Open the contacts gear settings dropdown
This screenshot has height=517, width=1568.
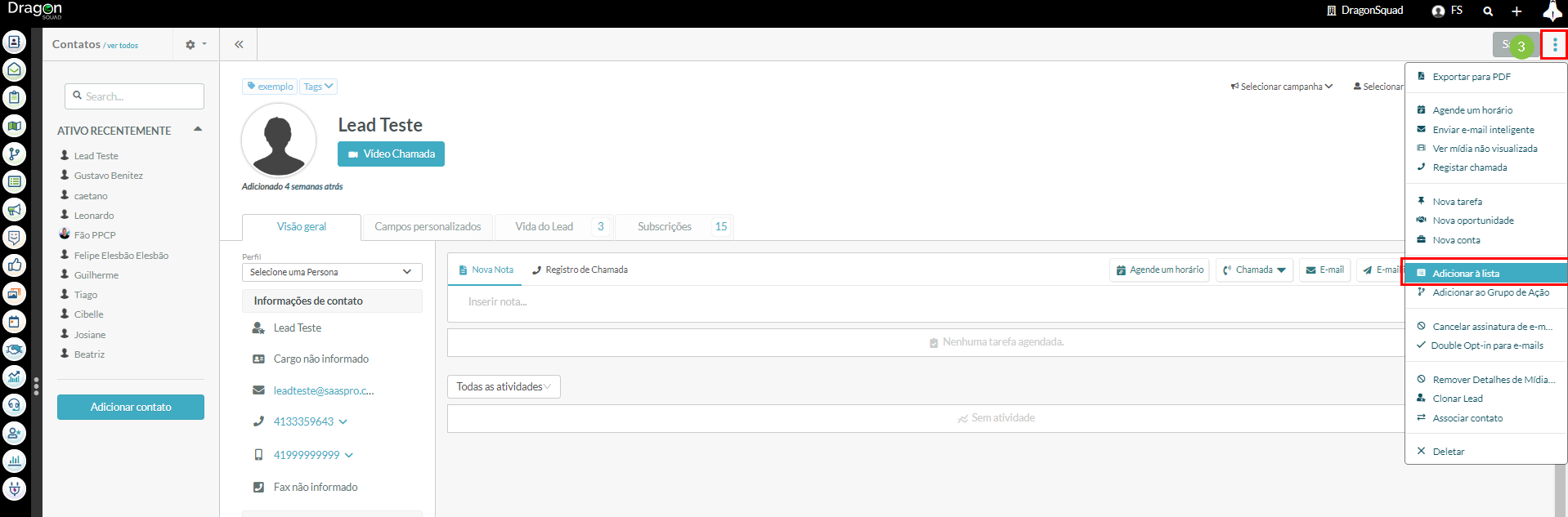tap(195, 45)
